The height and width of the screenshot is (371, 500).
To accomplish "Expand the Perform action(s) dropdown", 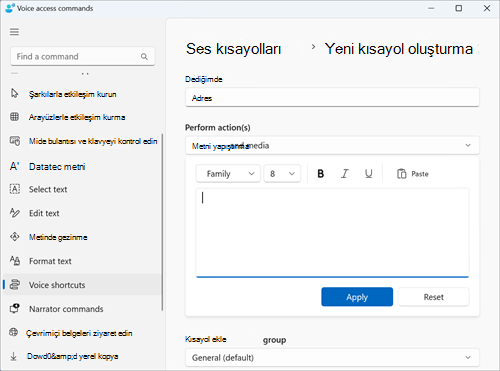I will click(332, 145).
